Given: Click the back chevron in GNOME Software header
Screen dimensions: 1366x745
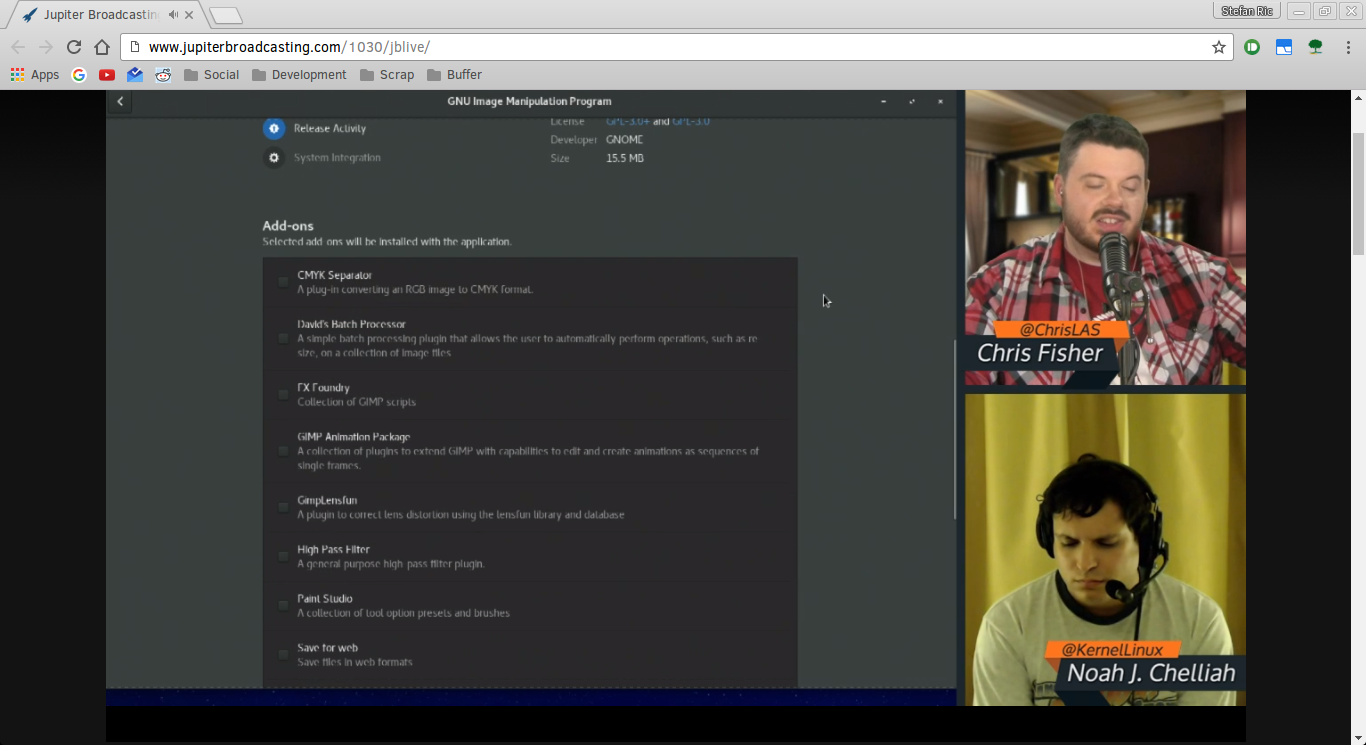Looking at the screenshot, I should [x=120, y=101].
